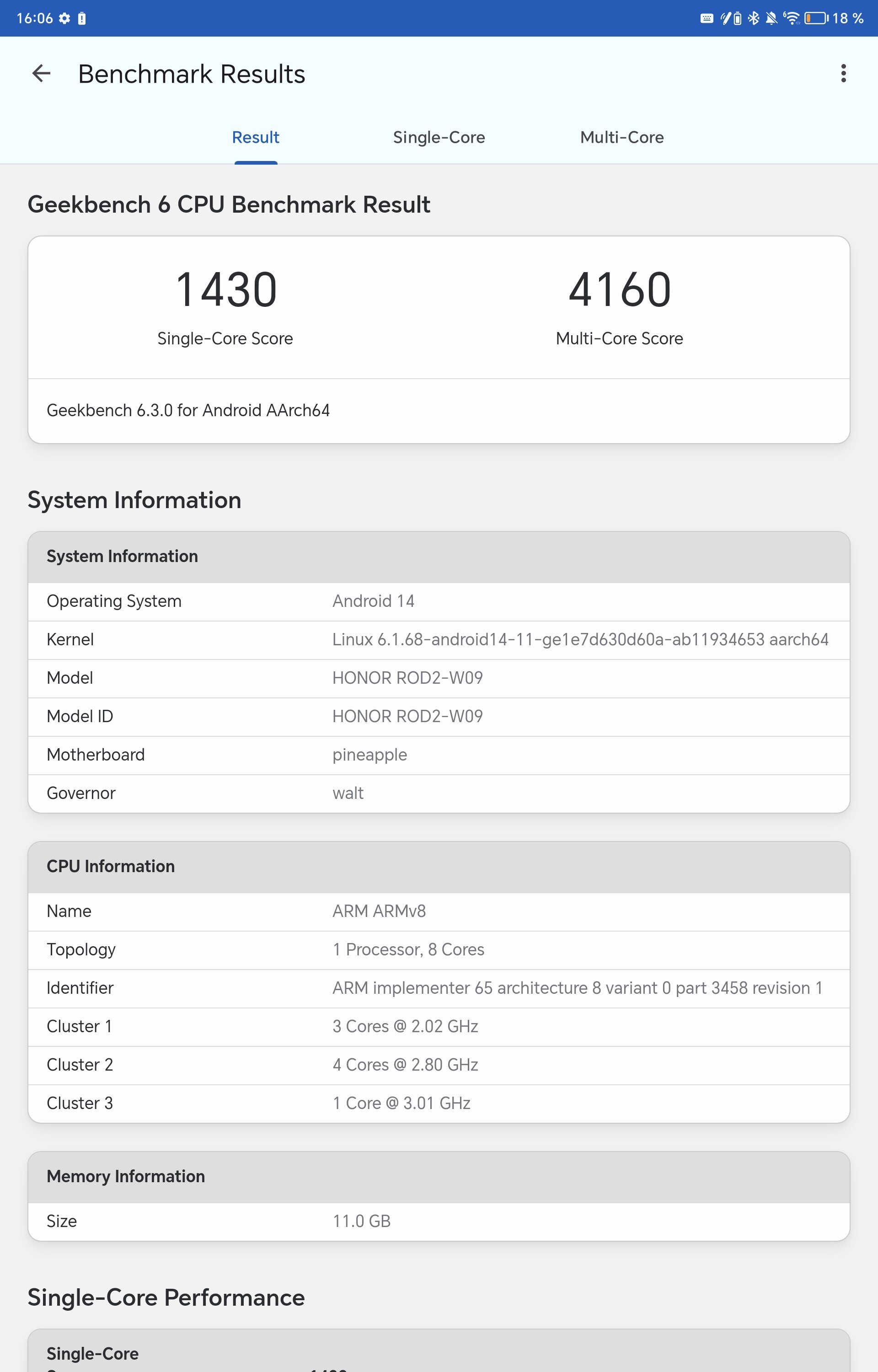
Task: Select 1 Processor, 8 Cores topology
Action: 408,949
